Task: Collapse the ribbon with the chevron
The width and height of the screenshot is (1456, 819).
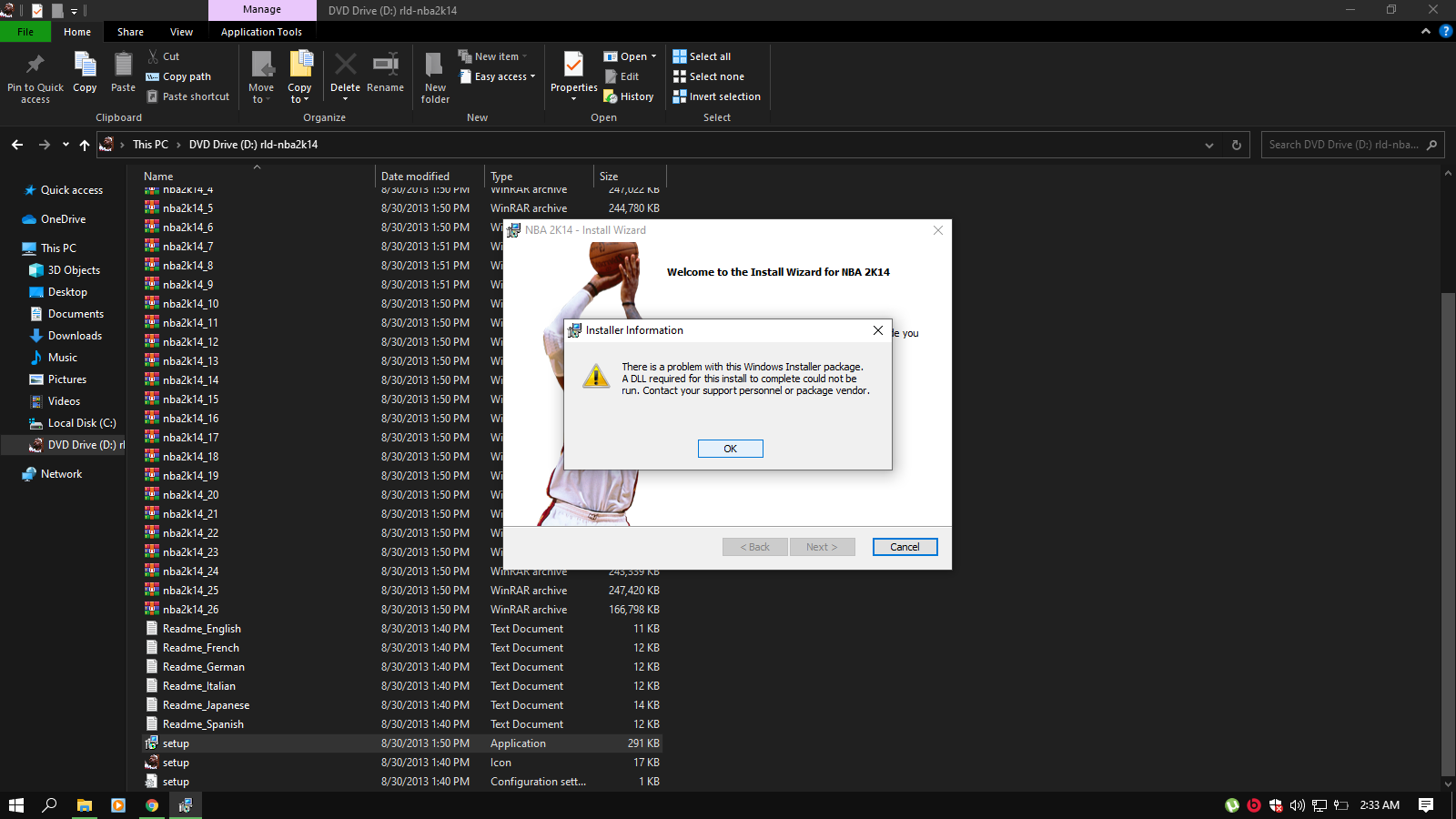Action: pyautogui.click(x=1426, y=31)
